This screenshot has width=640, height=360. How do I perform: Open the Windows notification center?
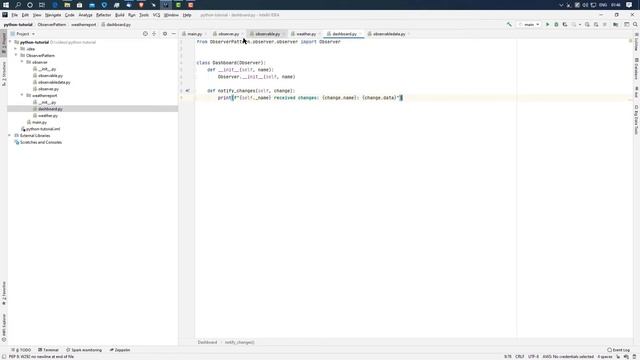[629, 5]
